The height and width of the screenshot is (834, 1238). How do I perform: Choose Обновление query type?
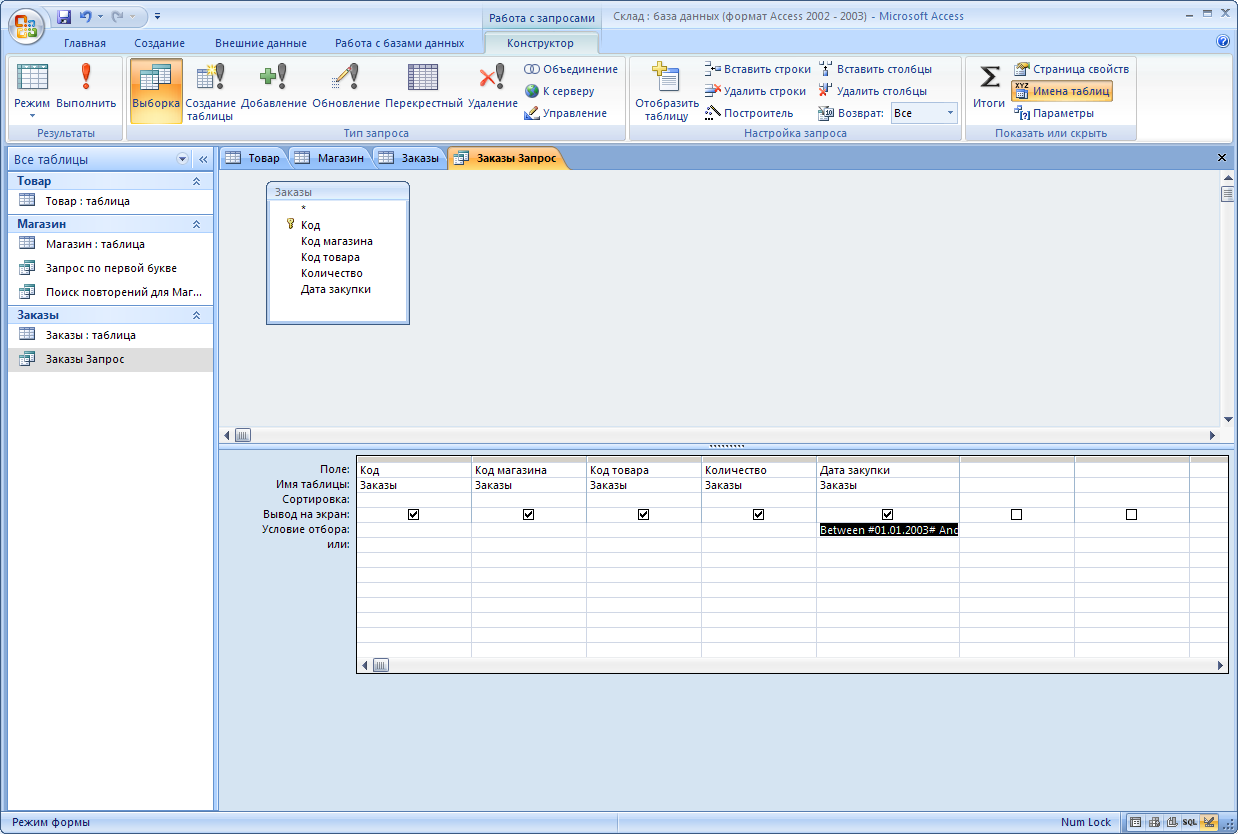pyautogui.click(x=345, y=89)
